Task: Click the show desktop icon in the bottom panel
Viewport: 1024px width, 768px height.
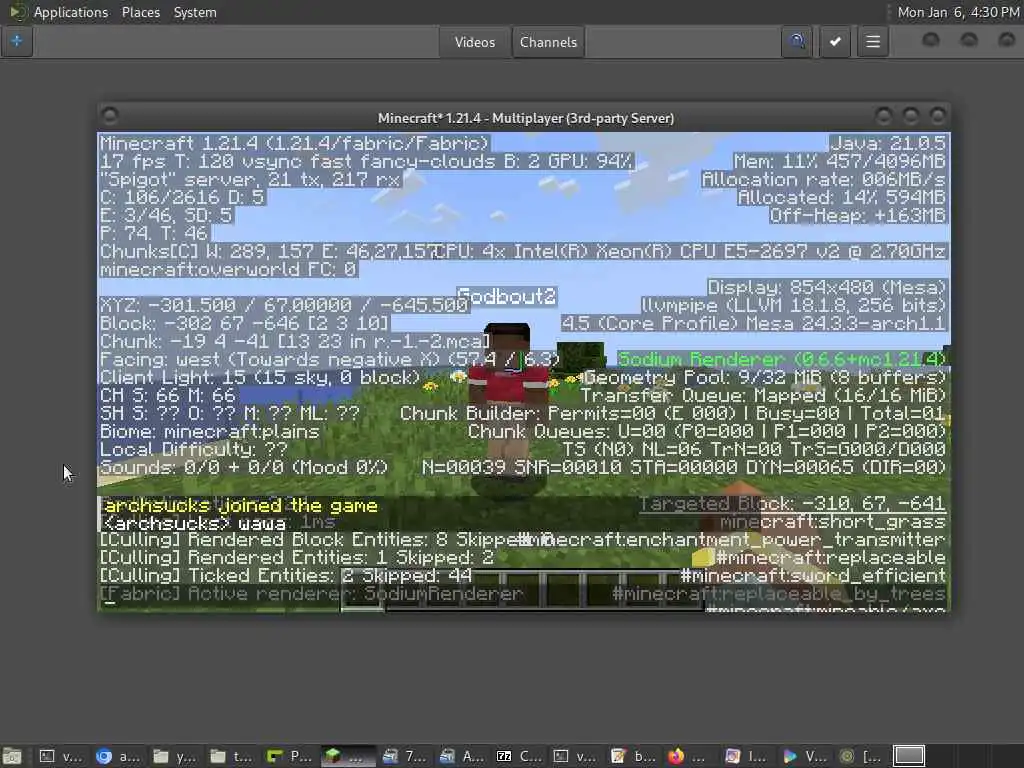Action: coord(12,756)
